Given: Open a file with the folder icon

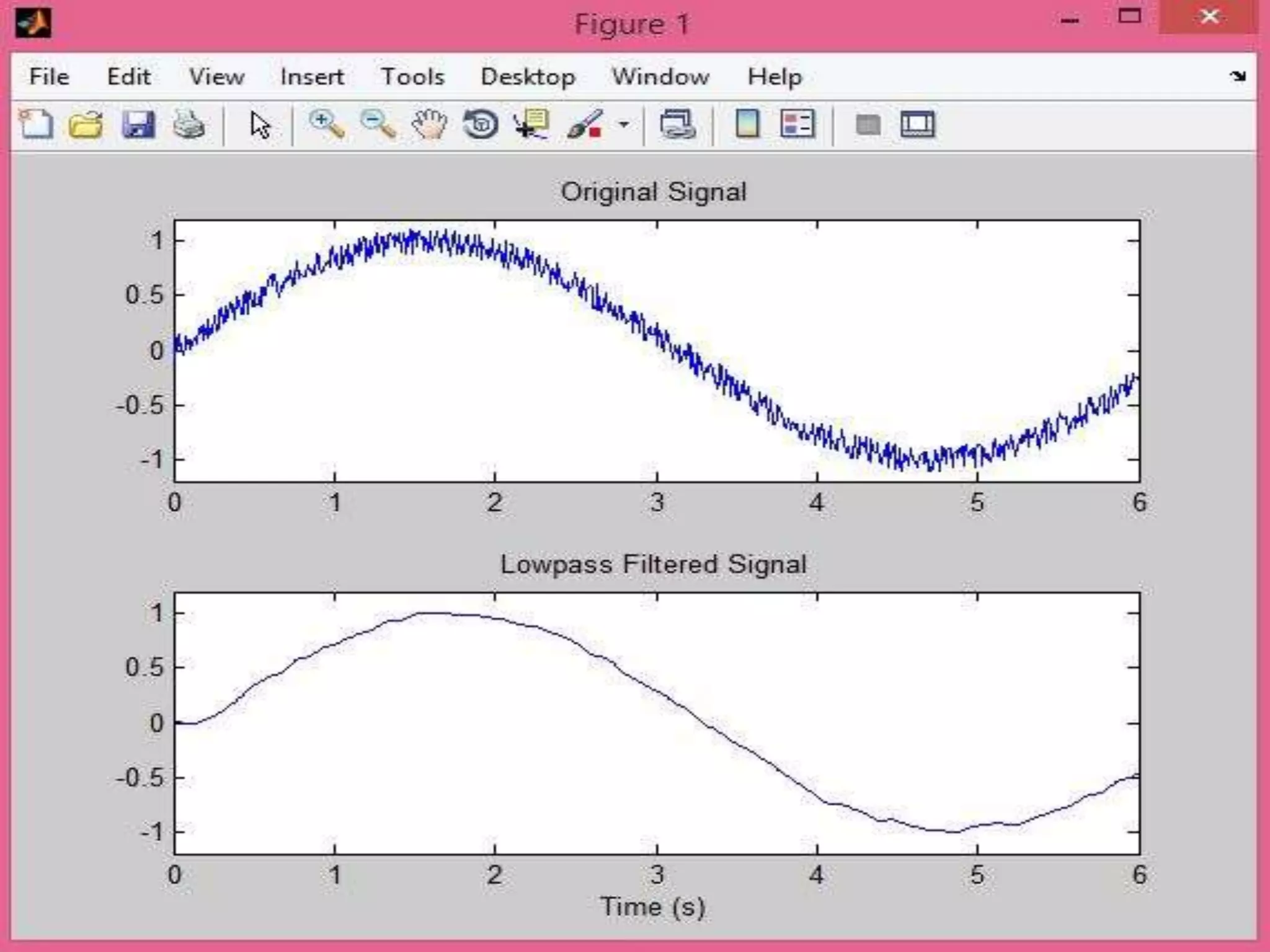Looking at the screenshot, I should point(86,124).
